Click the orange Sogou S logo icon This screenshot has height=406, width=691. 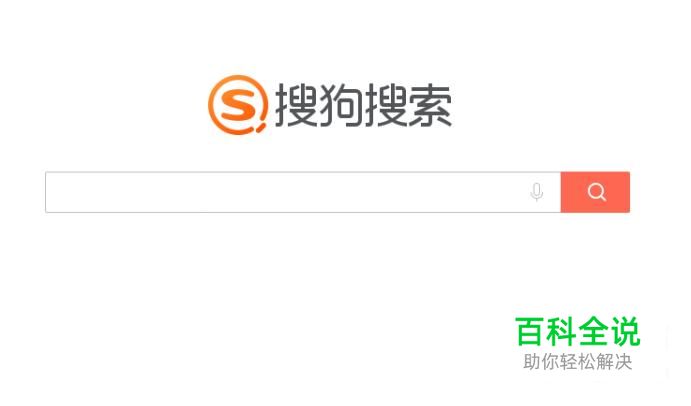[x=238, y=105]
